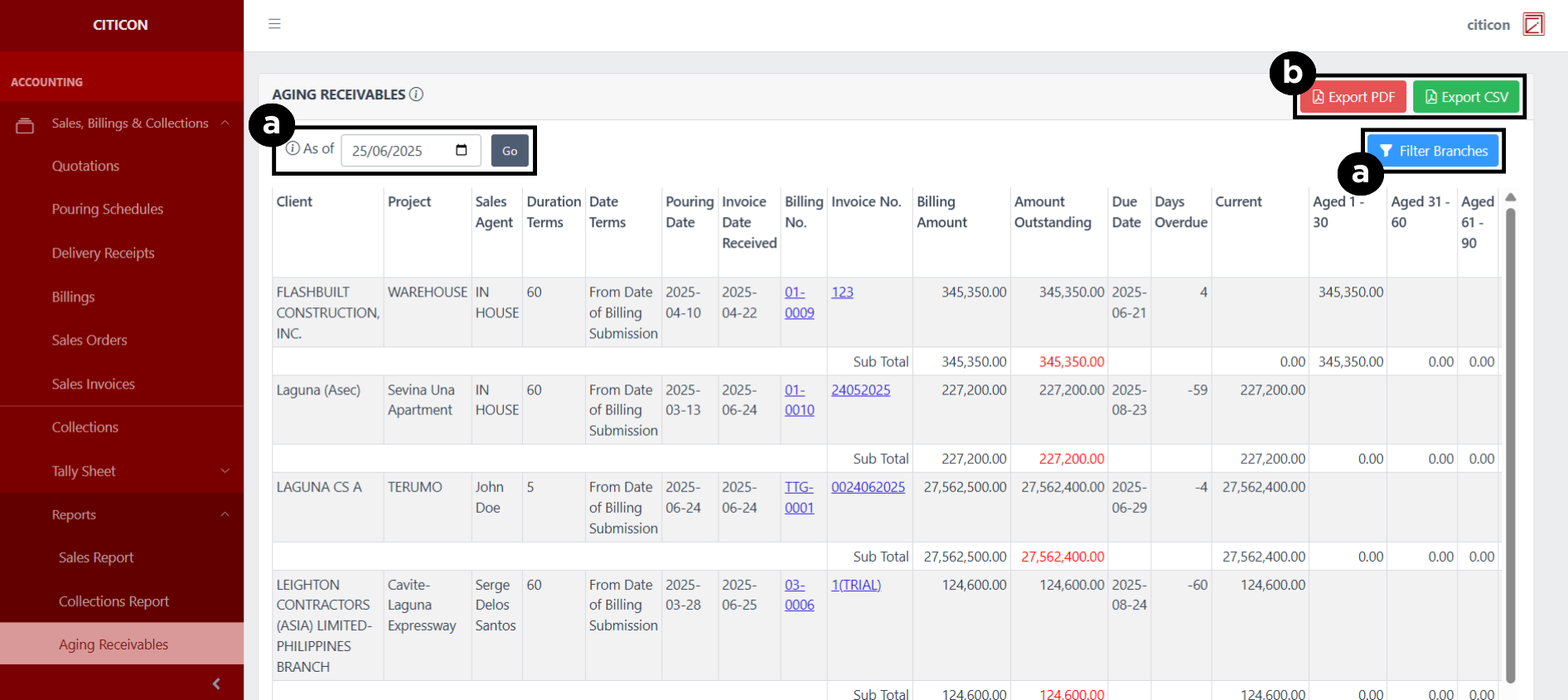The image size is (1568, 700).
Task: Go to Delivery Receipts page
Action: [x=103, y=253]
